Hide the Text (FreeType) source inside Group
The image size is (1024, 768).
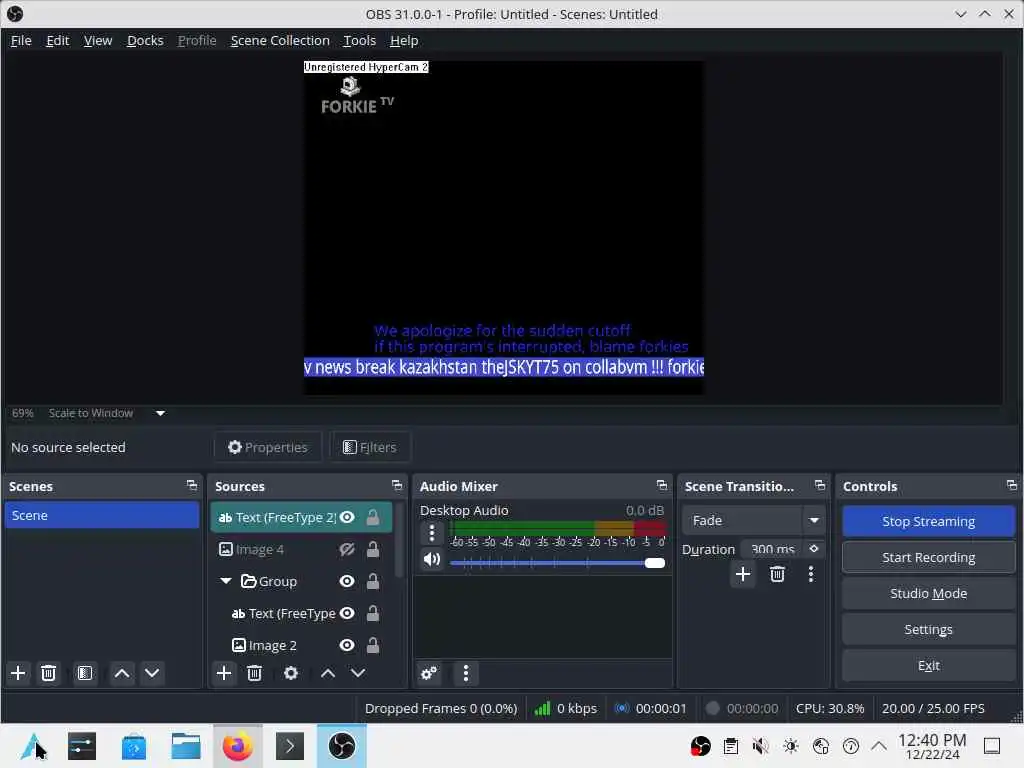pyautogui.click(x=347, y=613)
